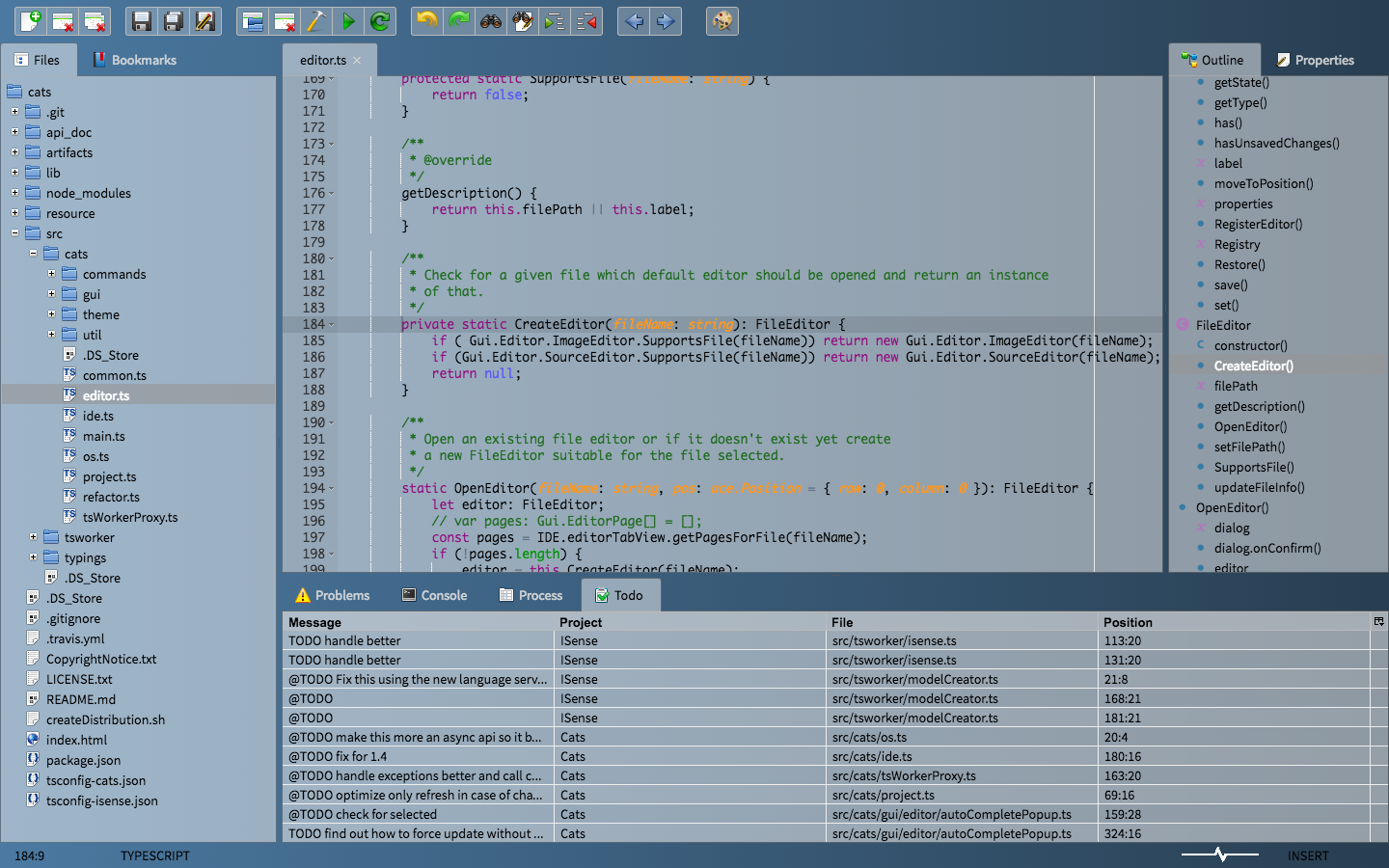Open find with the binoculars icon
1389x868 pixels.
(x=491, y=20)
